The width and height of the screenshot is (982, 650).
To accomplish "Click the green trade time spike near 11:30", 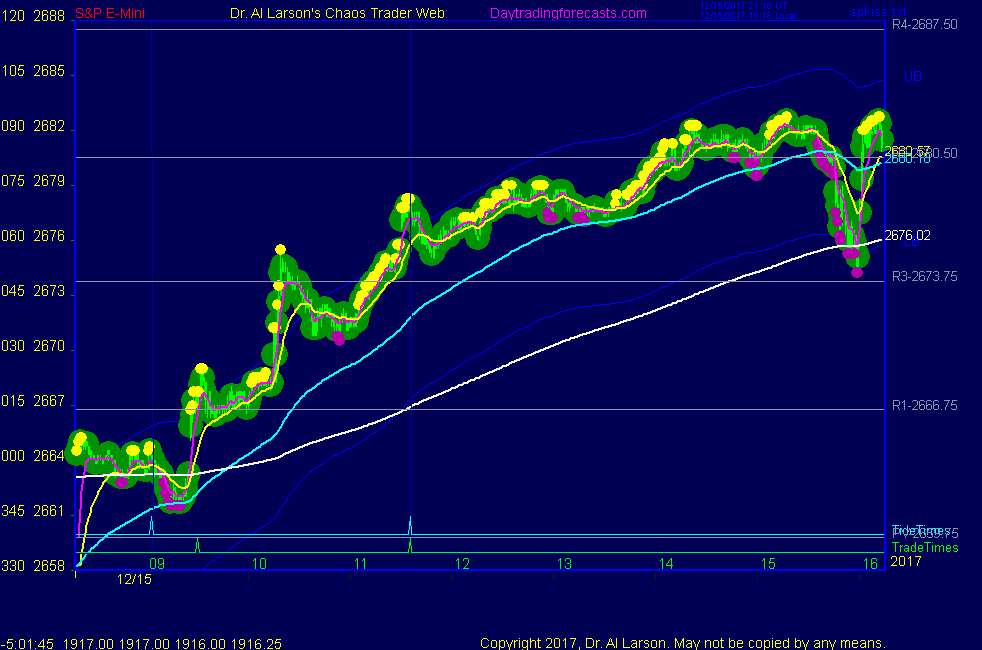I will [x=410, y=545].
